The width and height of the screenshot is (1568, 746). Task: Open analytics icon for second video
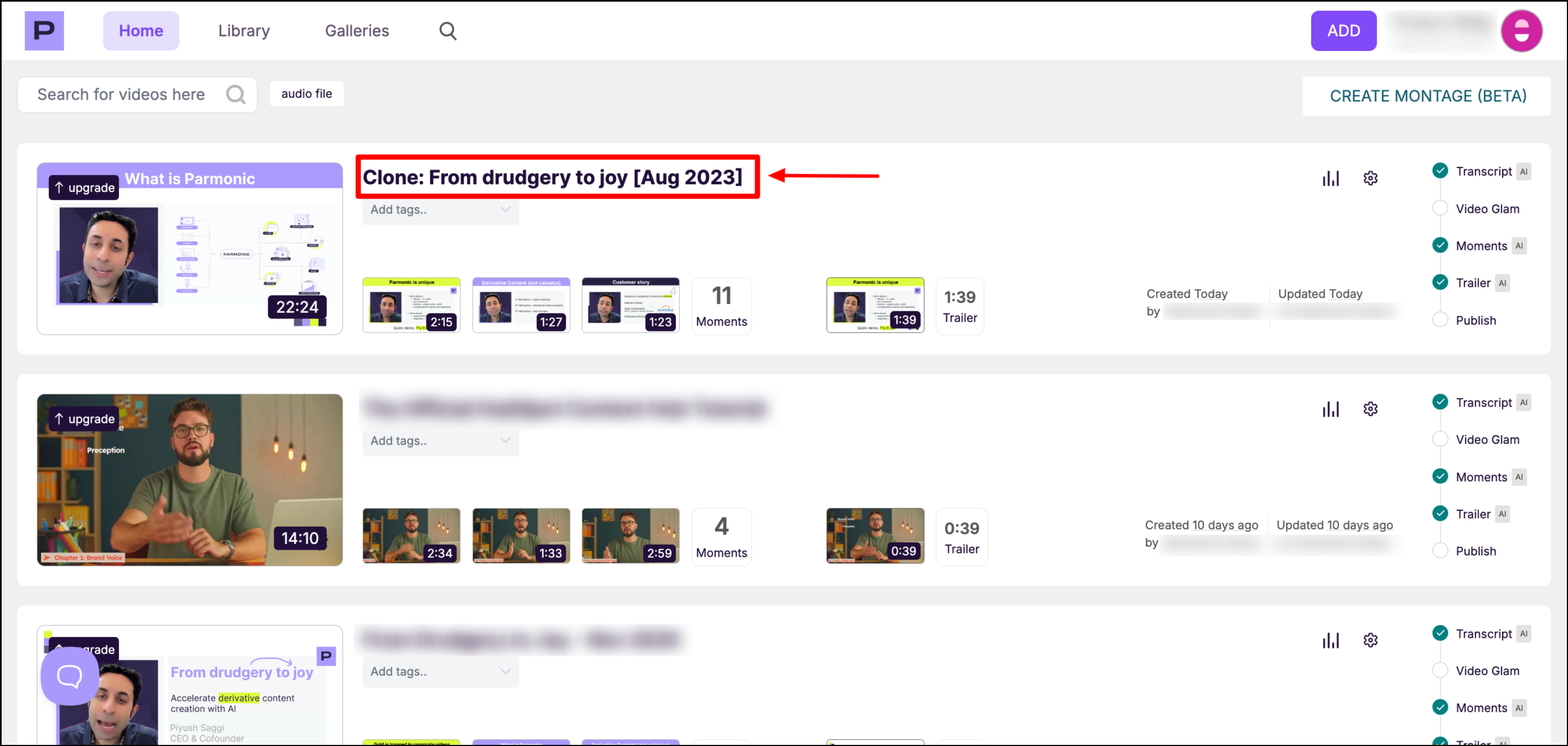[x=1331, y=409]
